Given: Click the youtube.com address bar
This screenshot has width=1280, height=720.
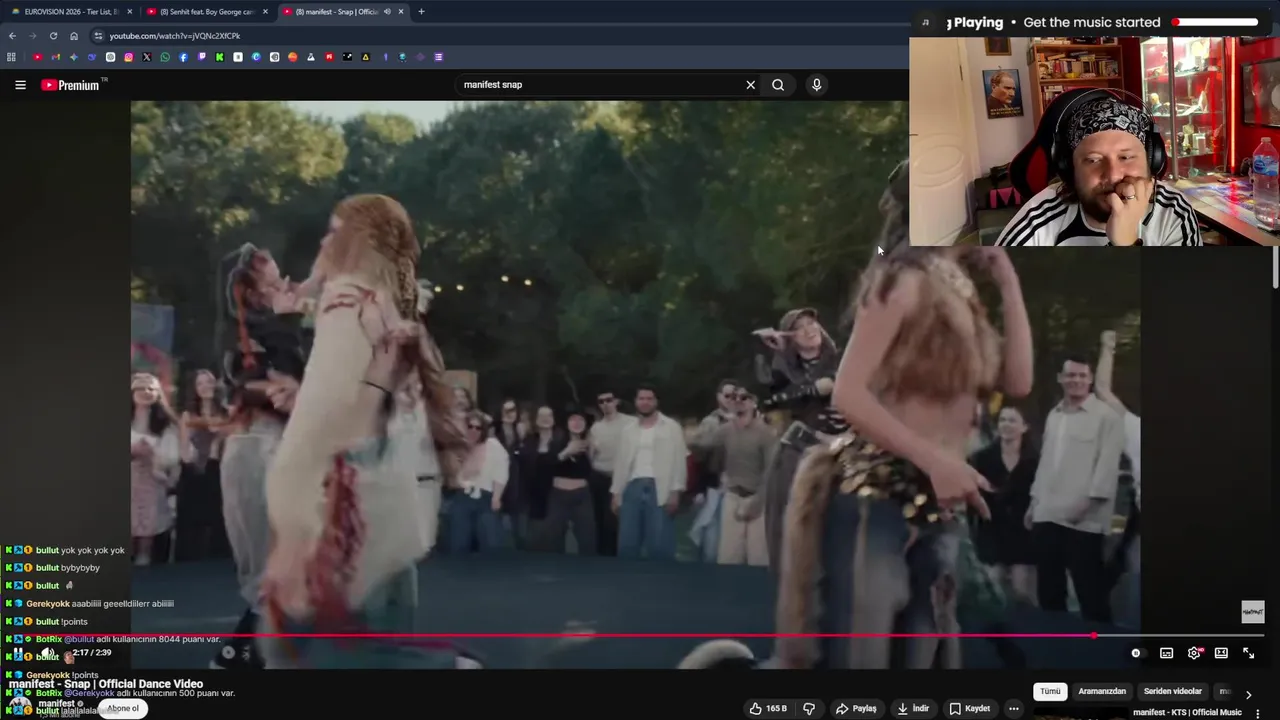Looking at the screenshot, I should 500,36.
